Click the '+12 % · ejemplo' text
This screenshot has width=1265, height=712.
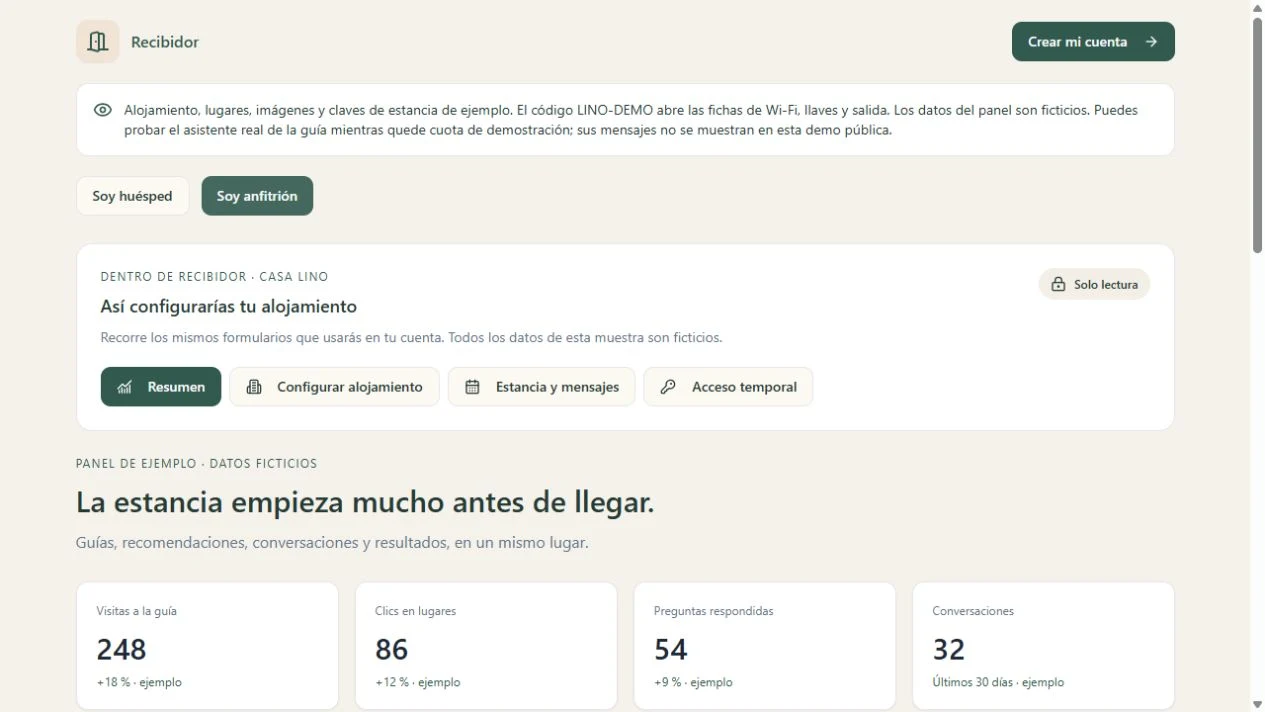(418, 682)
